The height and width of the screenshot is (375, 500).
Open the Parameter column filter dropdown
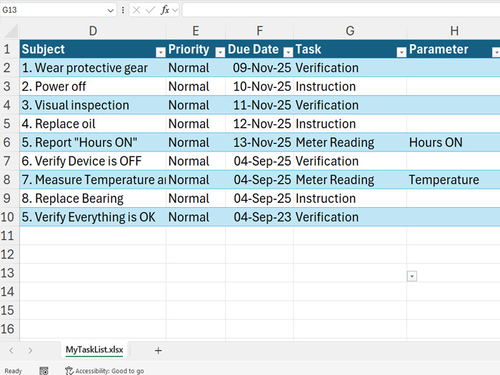pyautogui.click(x=496, y=52)
